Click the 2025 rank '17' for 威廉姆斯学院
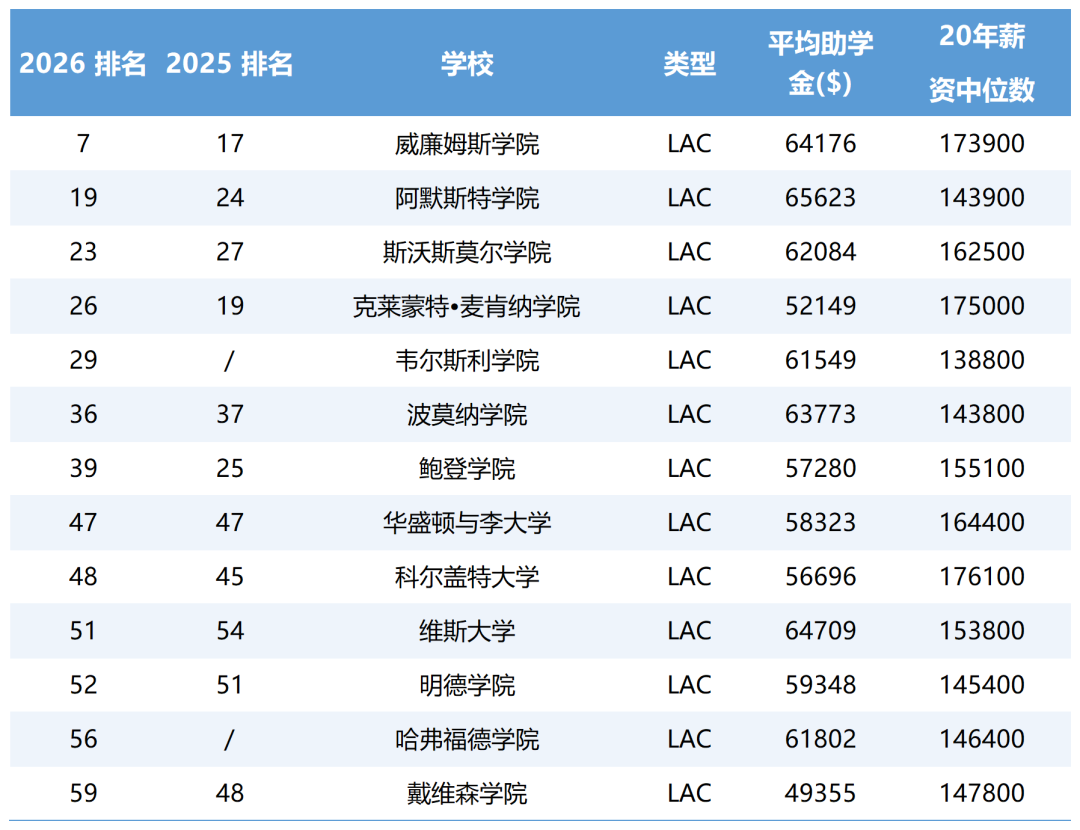This screenshot has width=1080, height=830. click(x=229, y=144)
